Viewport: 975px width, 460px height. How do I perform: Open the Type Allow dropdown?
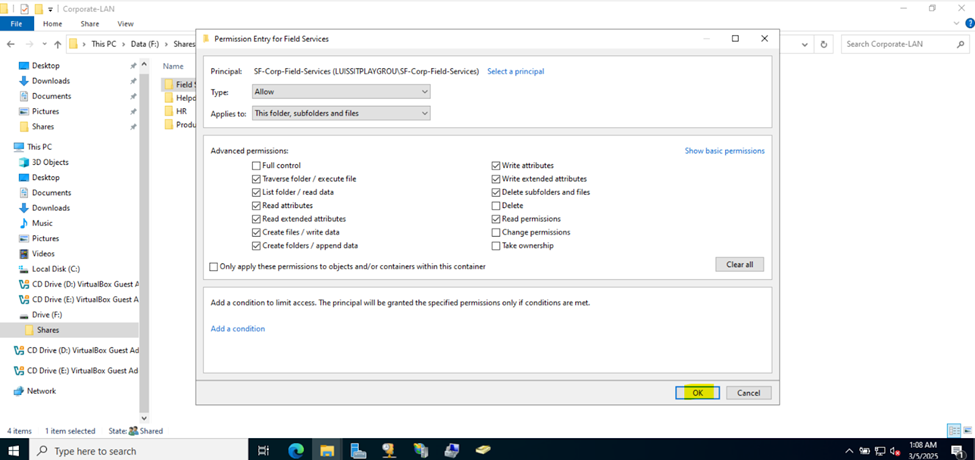(341, 91)
